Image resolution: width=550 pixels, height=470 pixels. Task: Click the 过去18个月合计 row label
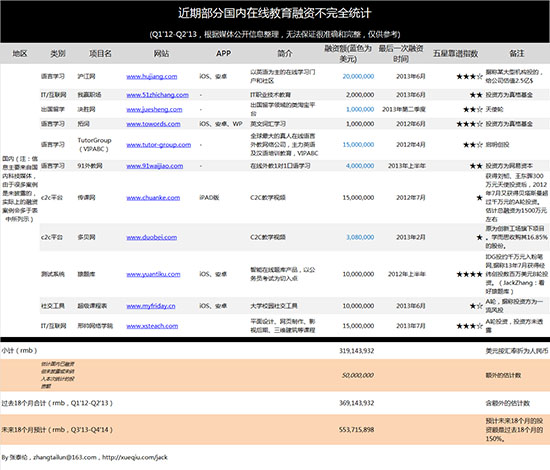pos(57,403)
